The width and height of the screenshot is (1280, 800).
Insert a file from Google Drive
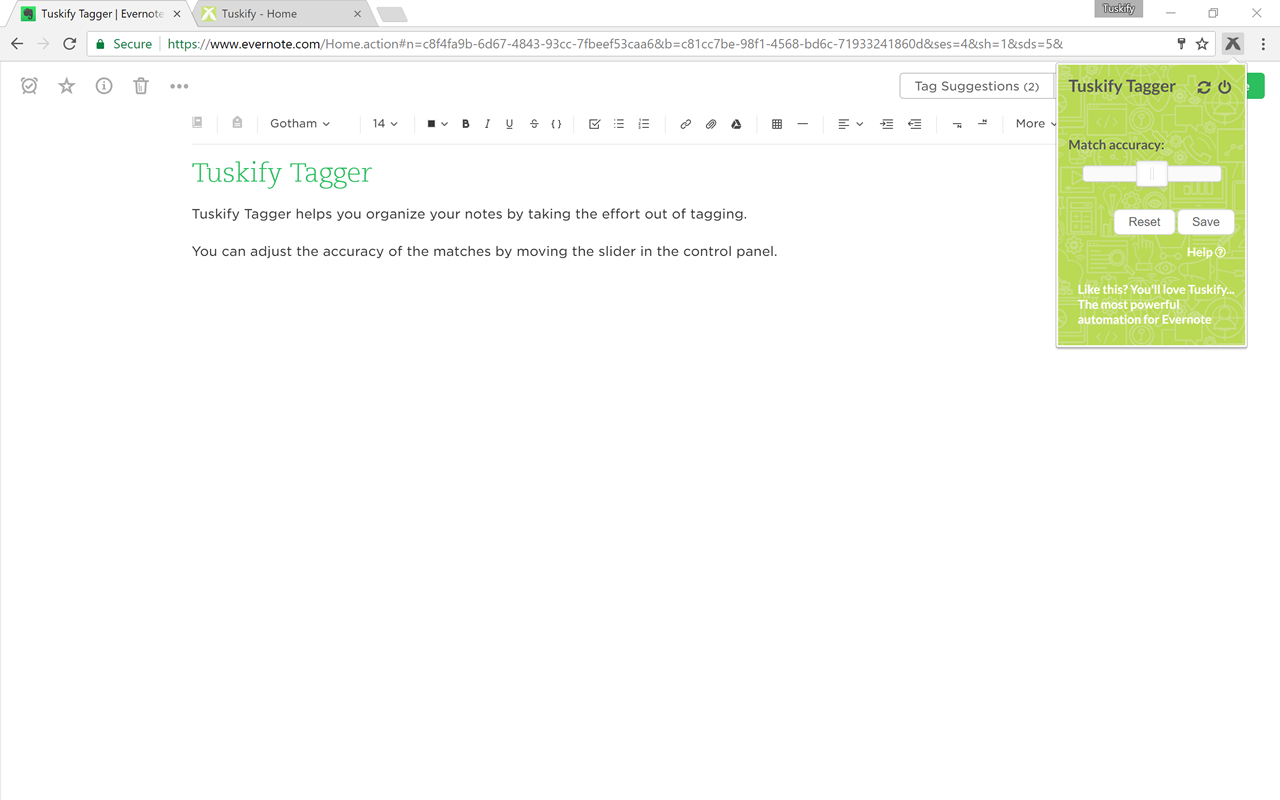[x=736, y=124]
